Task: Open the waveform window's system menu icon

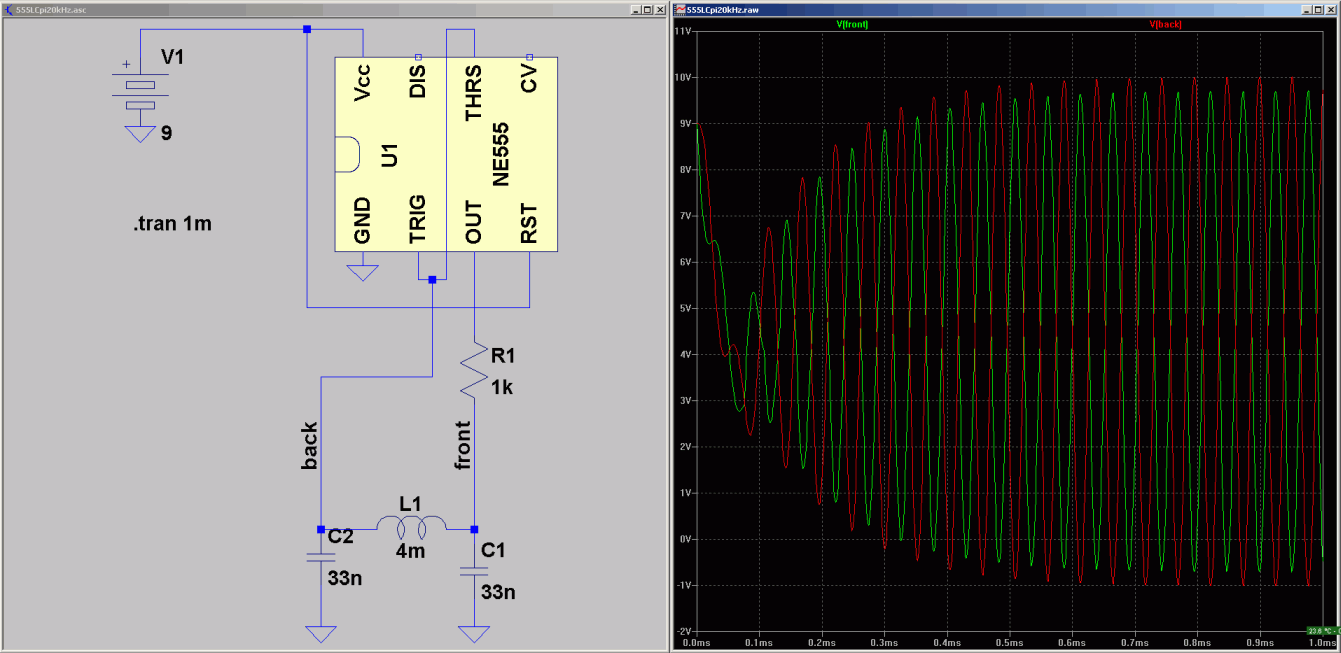Action: pyautogui.click(x=681, y=9)
